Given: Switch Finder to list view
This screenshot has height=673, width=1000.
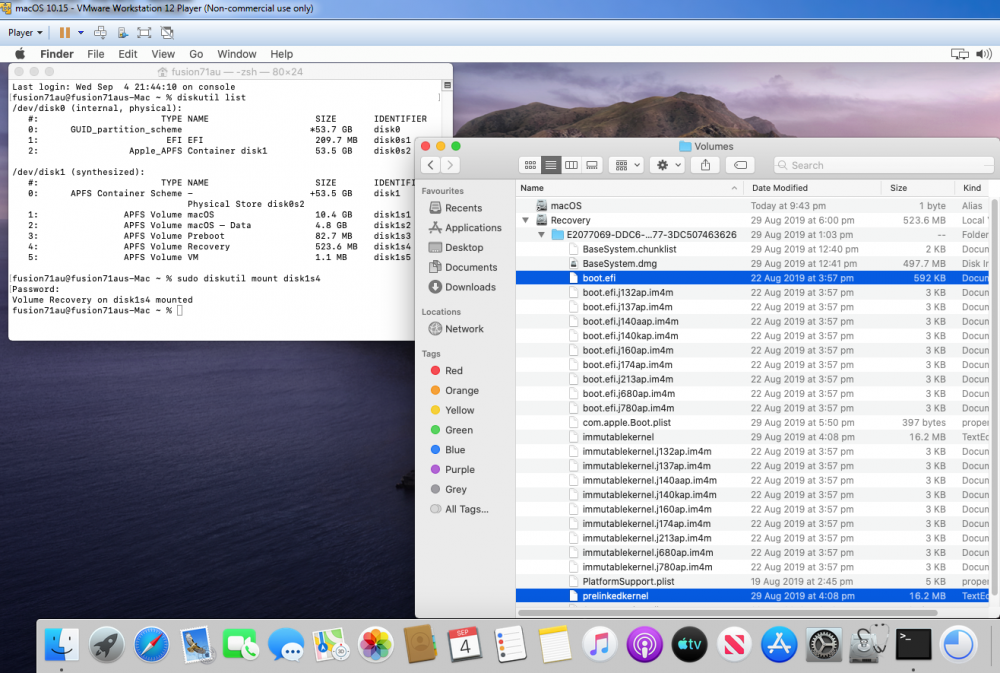Looking at the screenshot, I should (550, 165).
